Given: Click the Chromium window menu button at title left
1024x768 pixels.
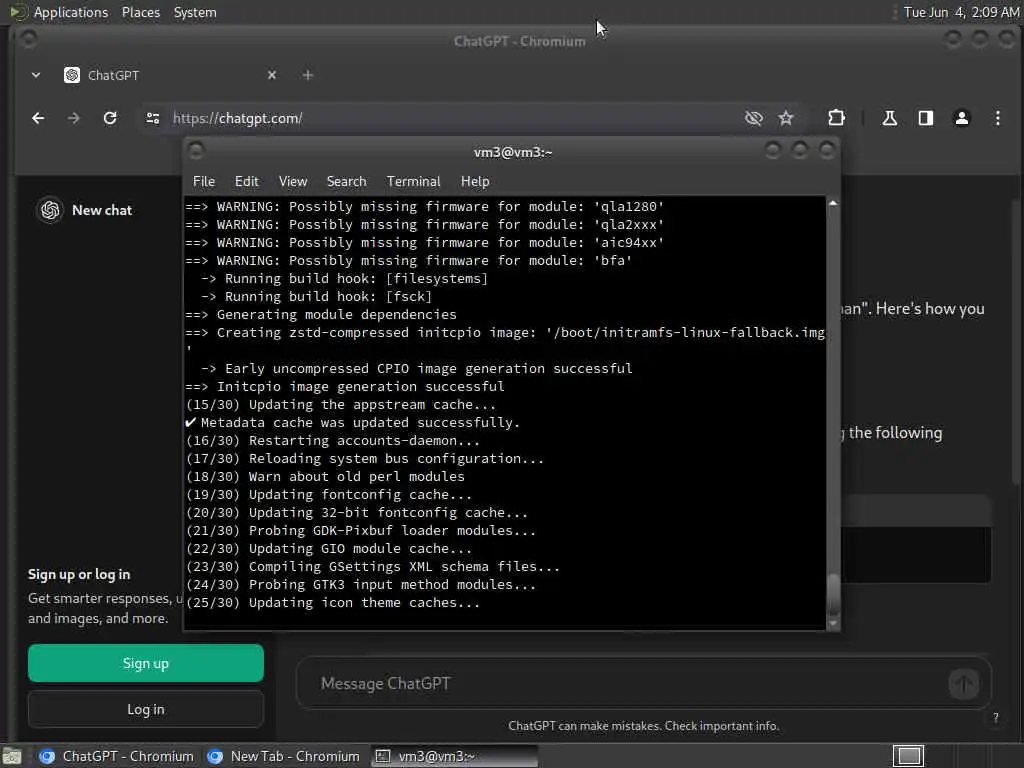Looking at the screenshot, I should (x=28, y=39).
